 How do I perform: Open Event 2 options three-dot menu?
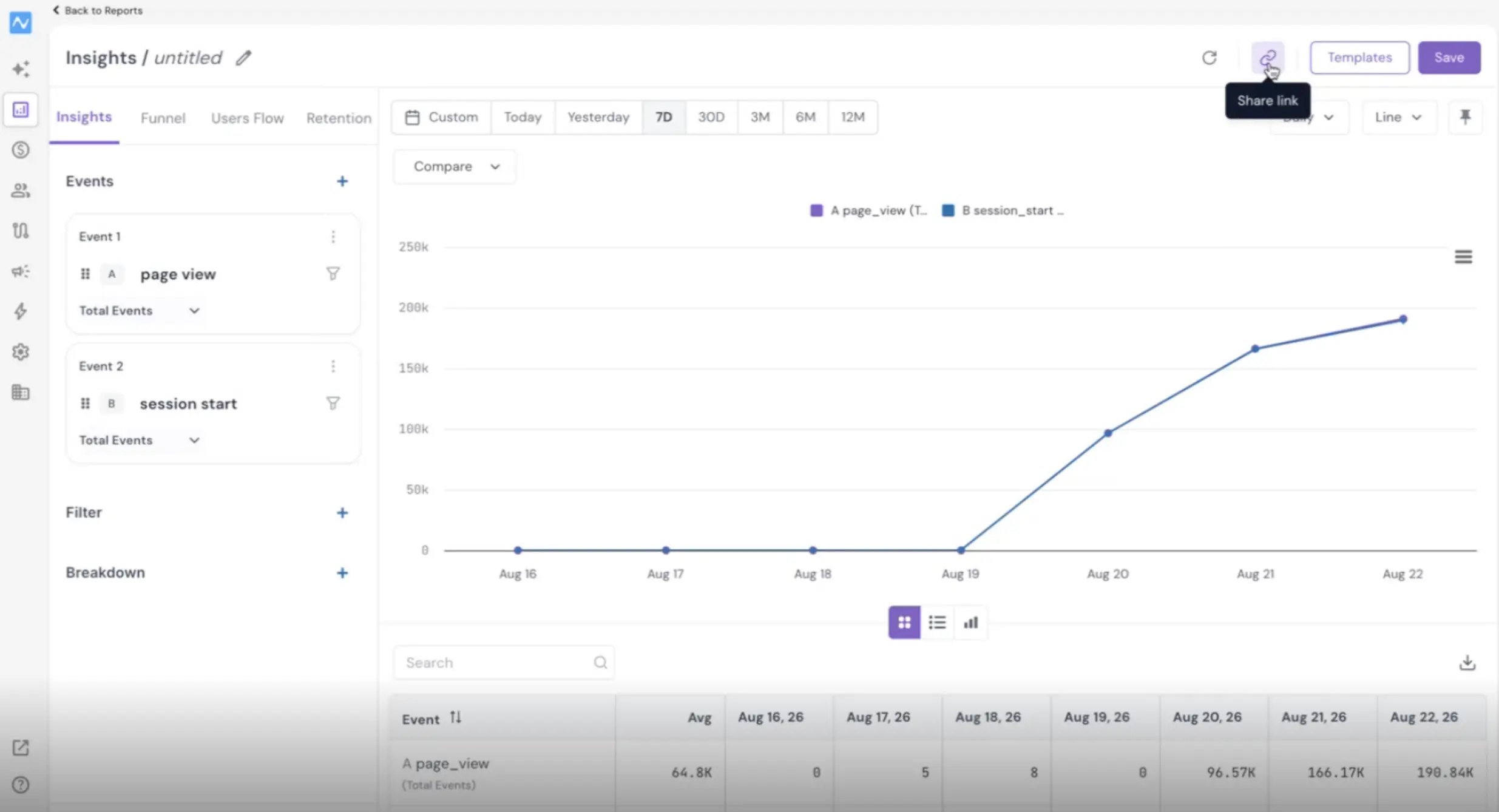pos(333,367)
